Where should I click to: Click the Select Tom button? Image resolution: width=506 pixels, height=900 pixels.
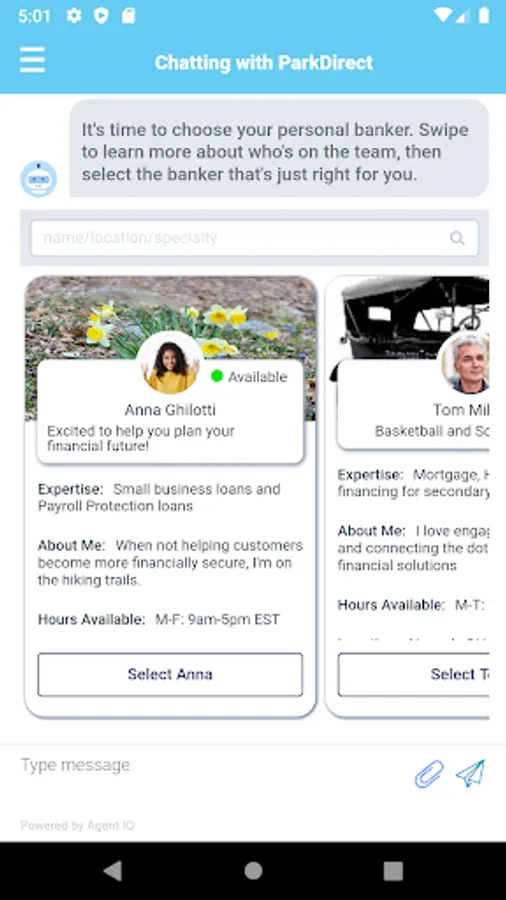pos(414,674)
